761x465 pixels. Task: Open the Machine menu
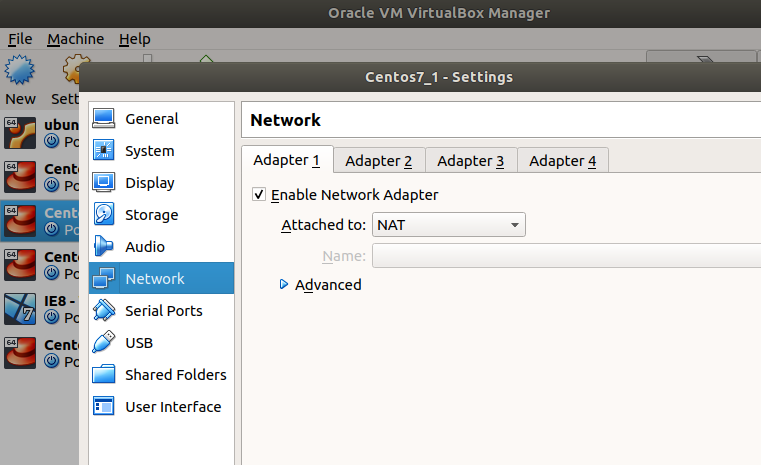[x=75, y=39]
